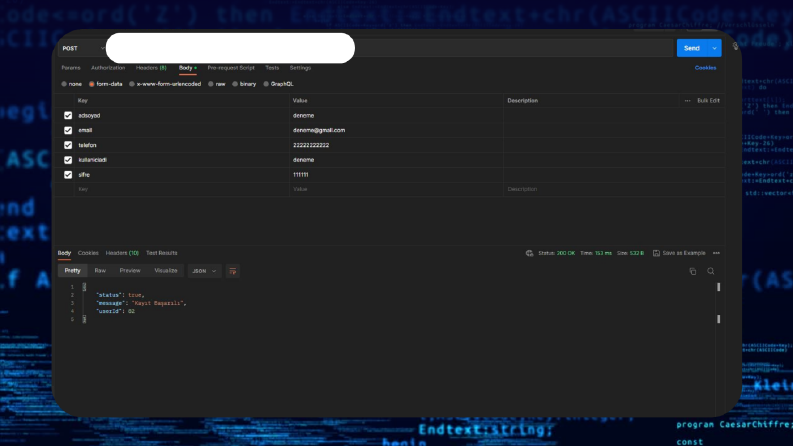The width and height of the screenshot is (793, 446).
Task: Open the Pre-request Script tab
Action: 231,68
